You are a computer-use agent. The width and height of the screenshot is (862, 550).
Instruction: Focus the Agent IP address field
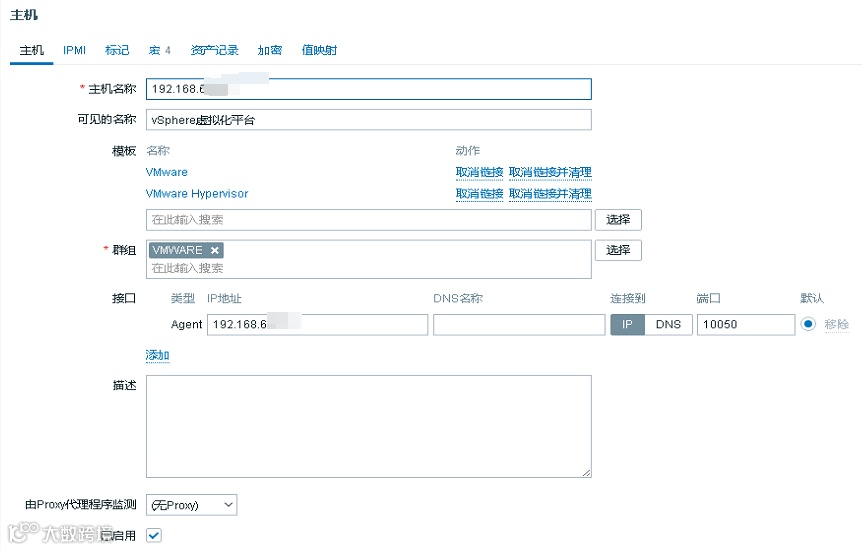pyautogui.click(x=318, y=324)
